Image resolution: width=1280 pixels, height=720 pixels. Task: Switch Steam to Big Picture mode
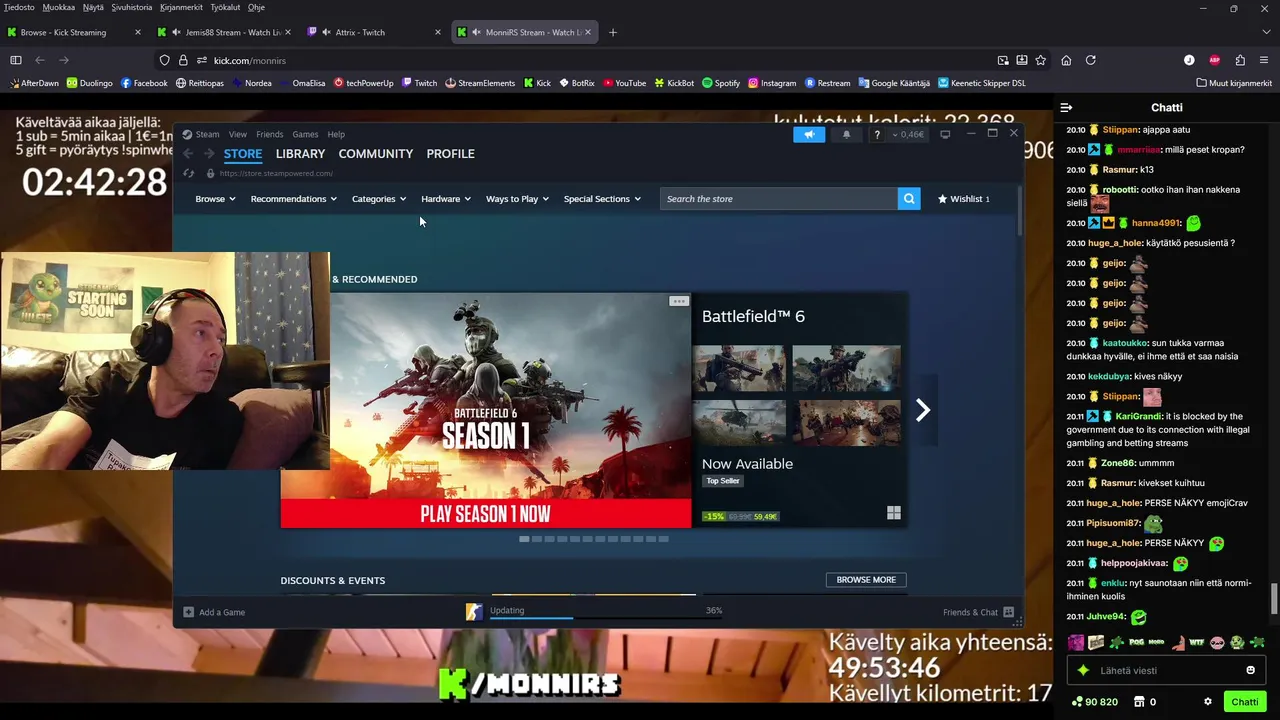(x=945, y=134)
